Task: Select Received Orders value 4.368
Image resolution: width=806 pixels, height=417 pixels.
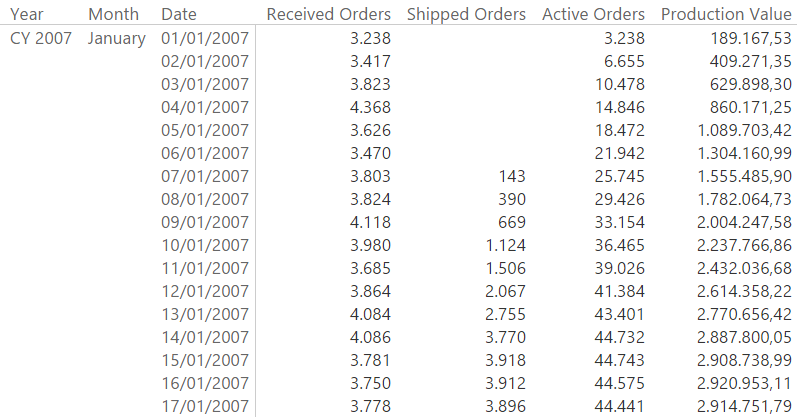Action: 370,107
